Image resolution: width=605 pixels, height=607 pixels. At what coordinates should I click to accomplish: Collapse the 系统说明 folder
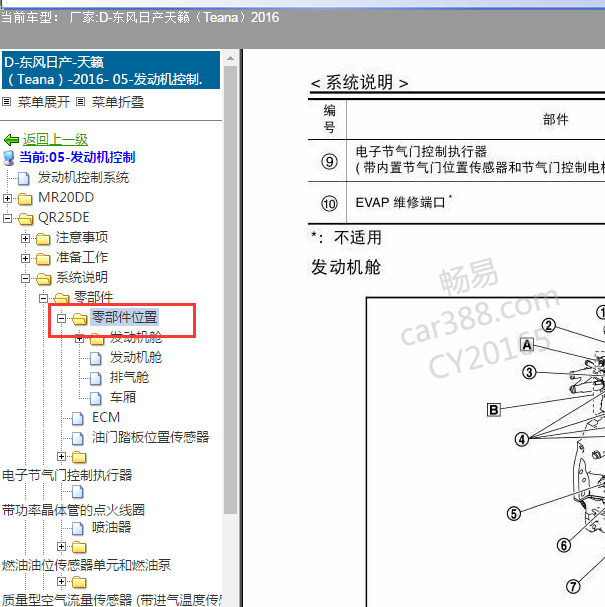point(25,278)
